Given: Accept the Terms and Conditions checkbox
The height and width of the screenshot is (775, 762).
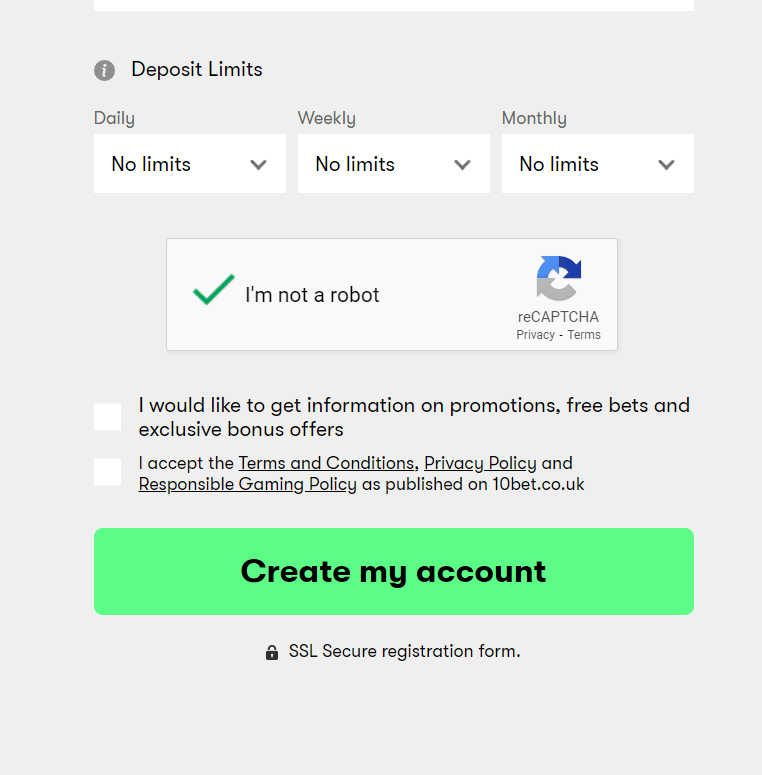Looking at the screenshot, I should pyautogui.click(x=108, y=472).
